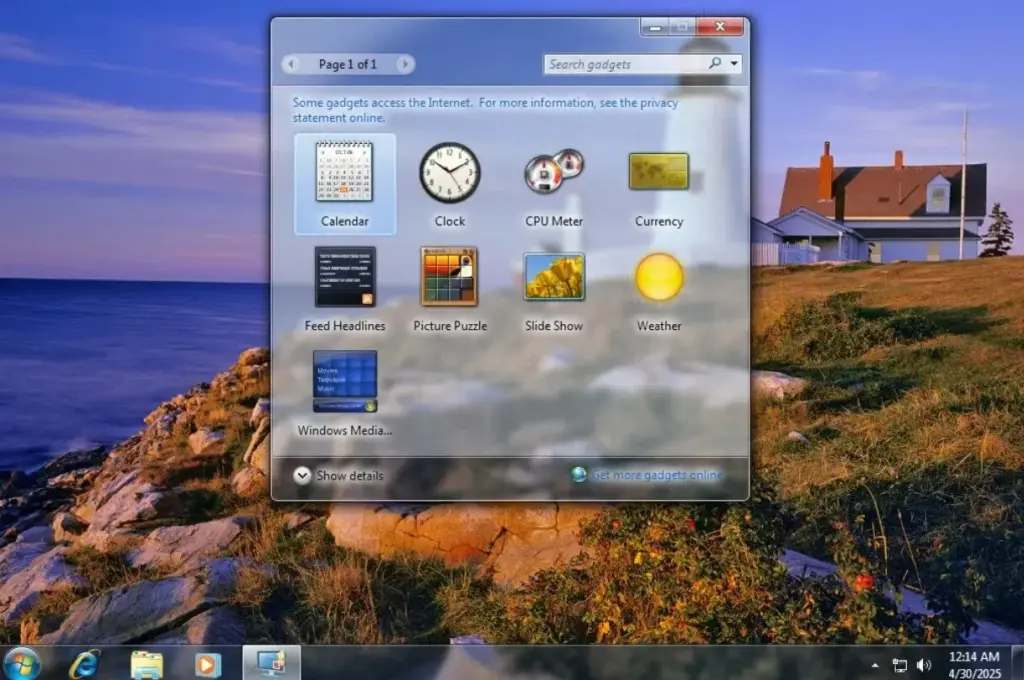Expand the Show details panel
Viewport: 1024px width, 680px height.
pyautogui.click(x=302, y=475)
